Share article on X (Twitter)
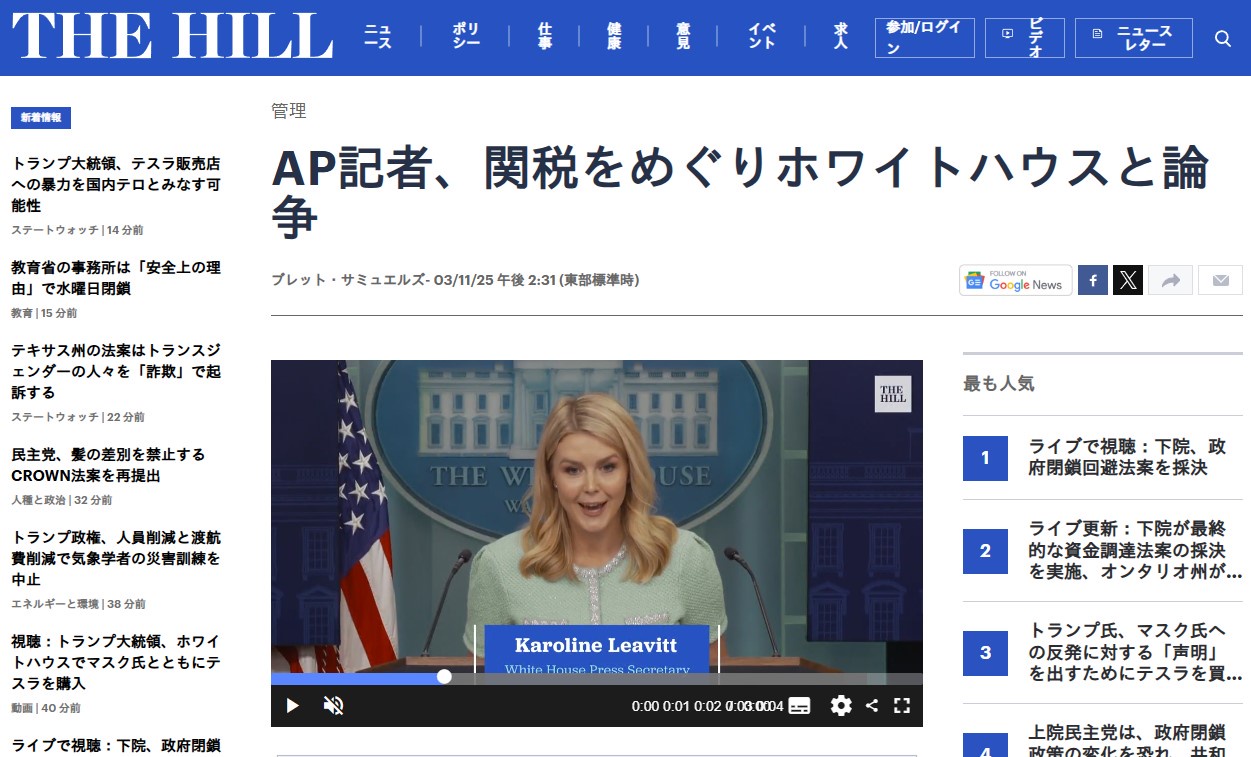 pos(1128,281)
